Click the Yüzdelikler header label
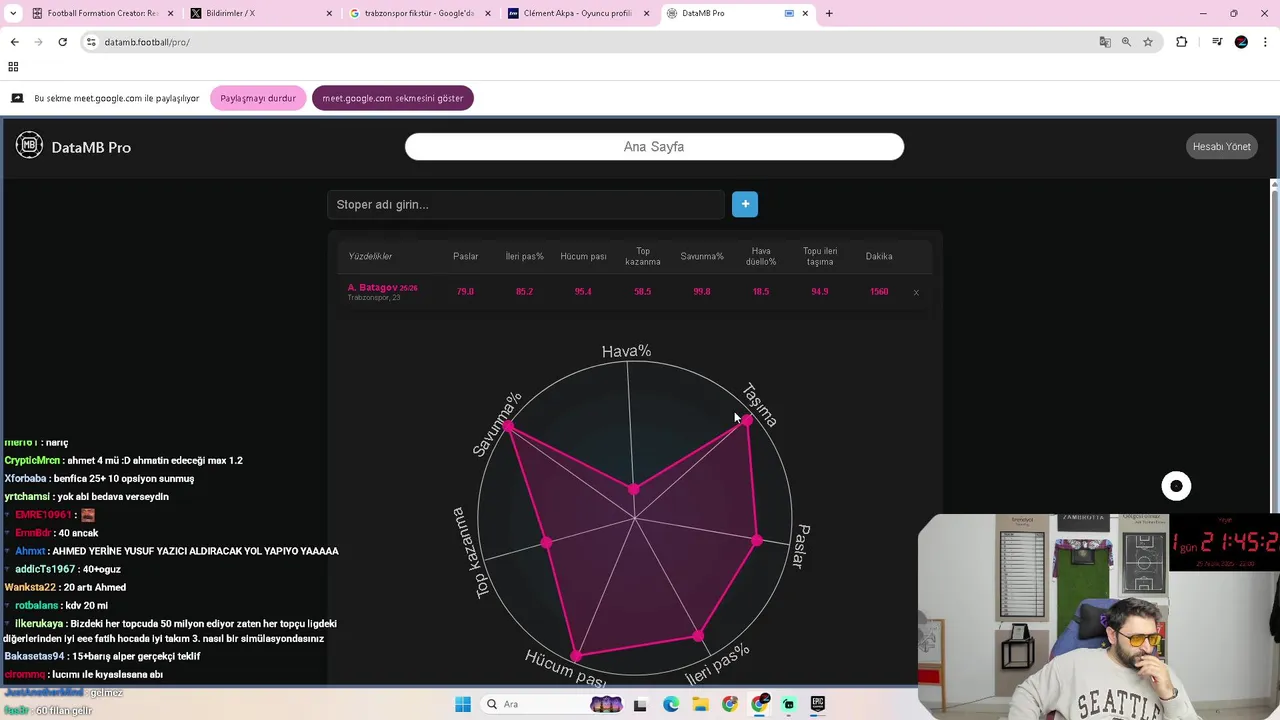Screen dimensions: 1280x720 pyautogui.click(x=370, y=256)
